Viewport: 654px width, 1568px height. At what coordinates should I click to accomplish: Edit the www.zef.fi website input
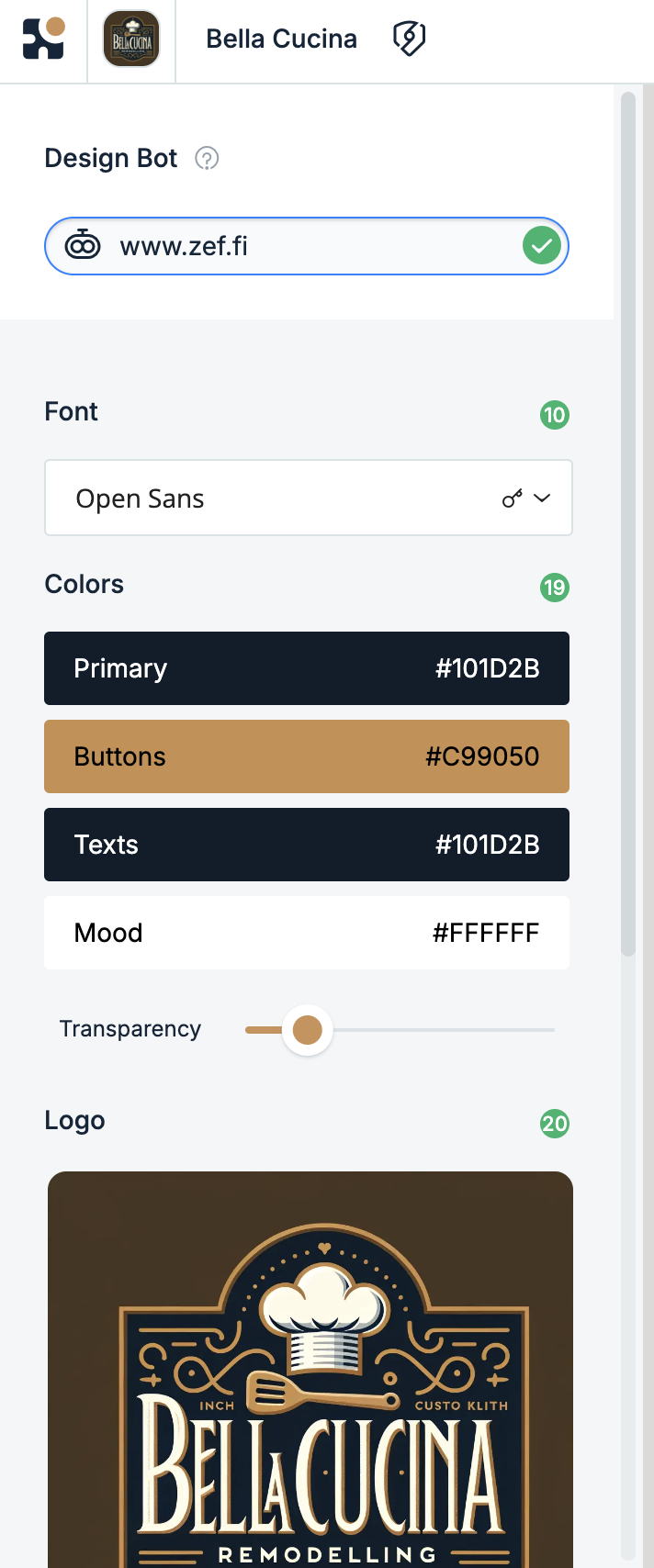307,246
